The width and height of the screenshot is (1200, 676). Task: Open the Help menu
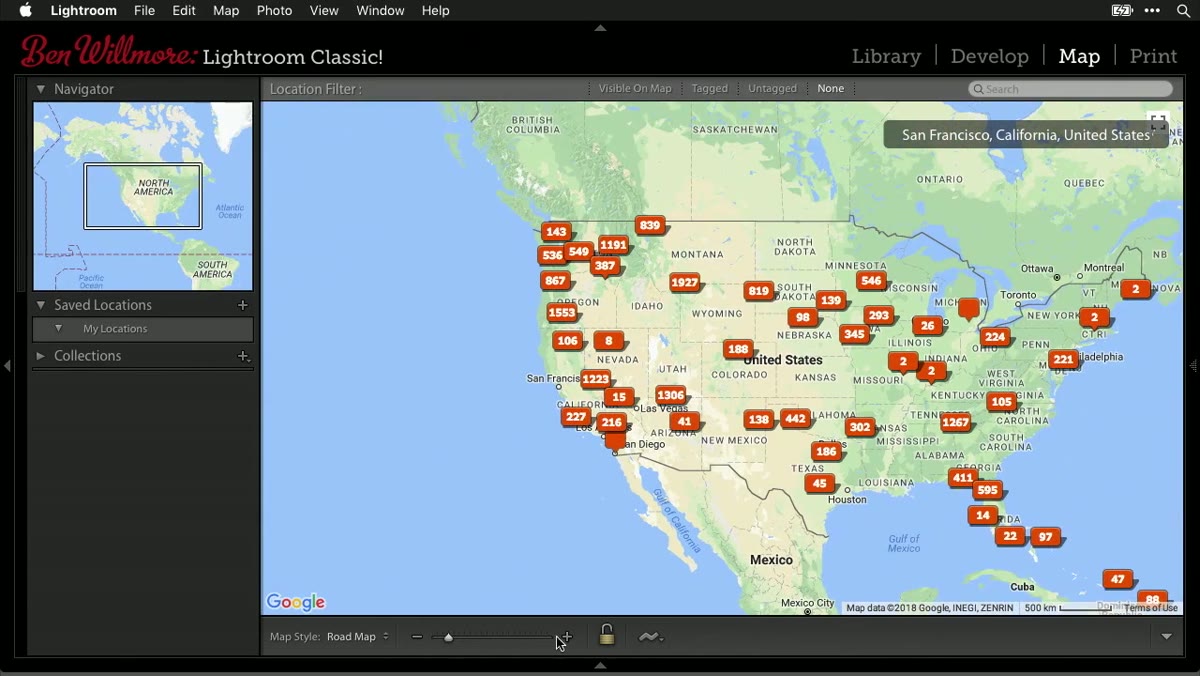click(435, 11)
